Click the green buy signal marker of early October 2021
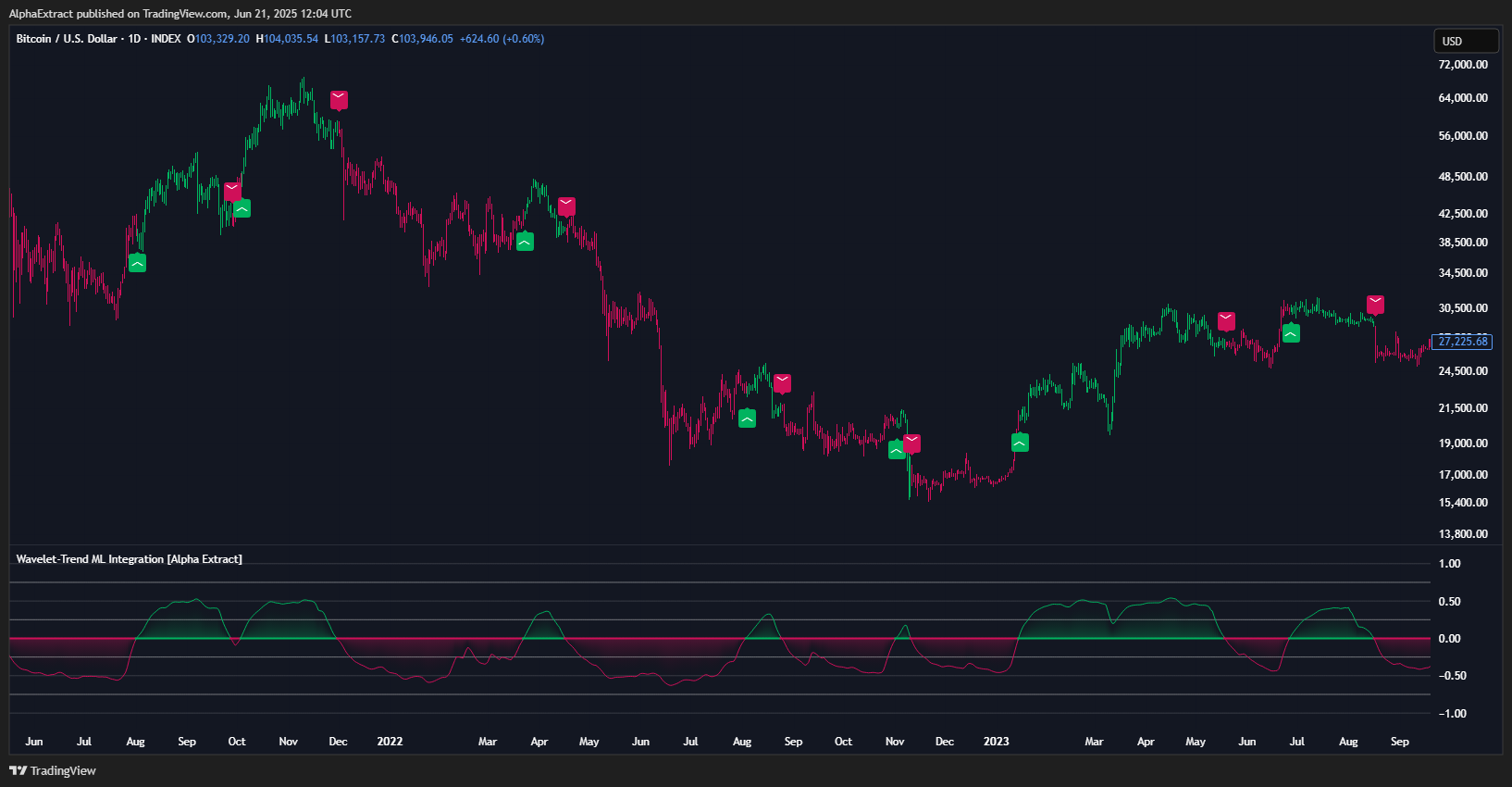1512x787 pixels. tap(242, 208)
